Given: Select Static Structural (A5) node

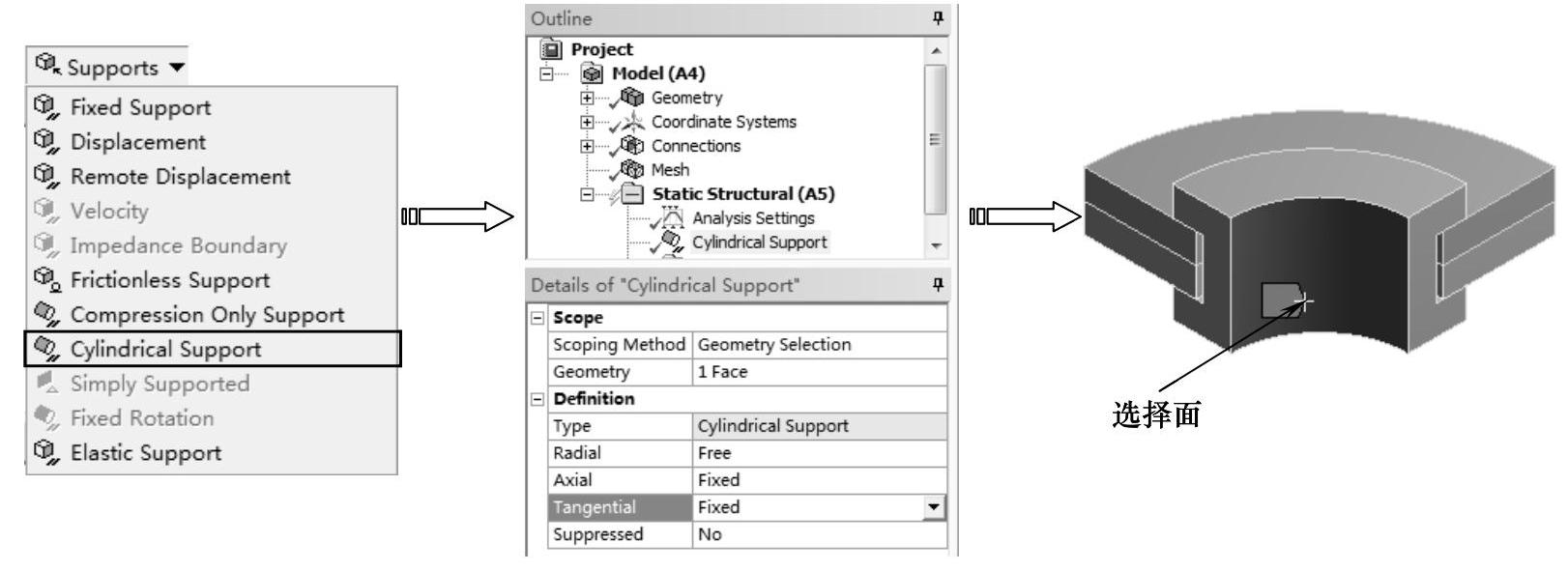Looking at the screenshot, I should (x=742, y=194).
